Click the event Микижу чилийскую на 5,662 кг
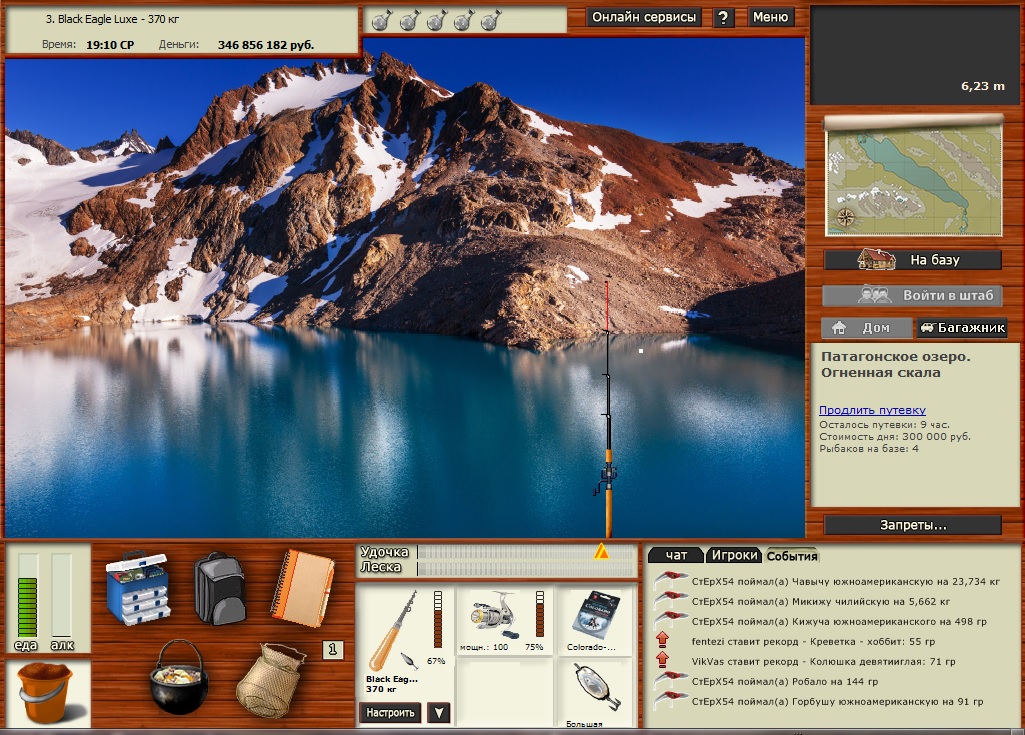Viewport: 1025px width, 735px height. 820,601
